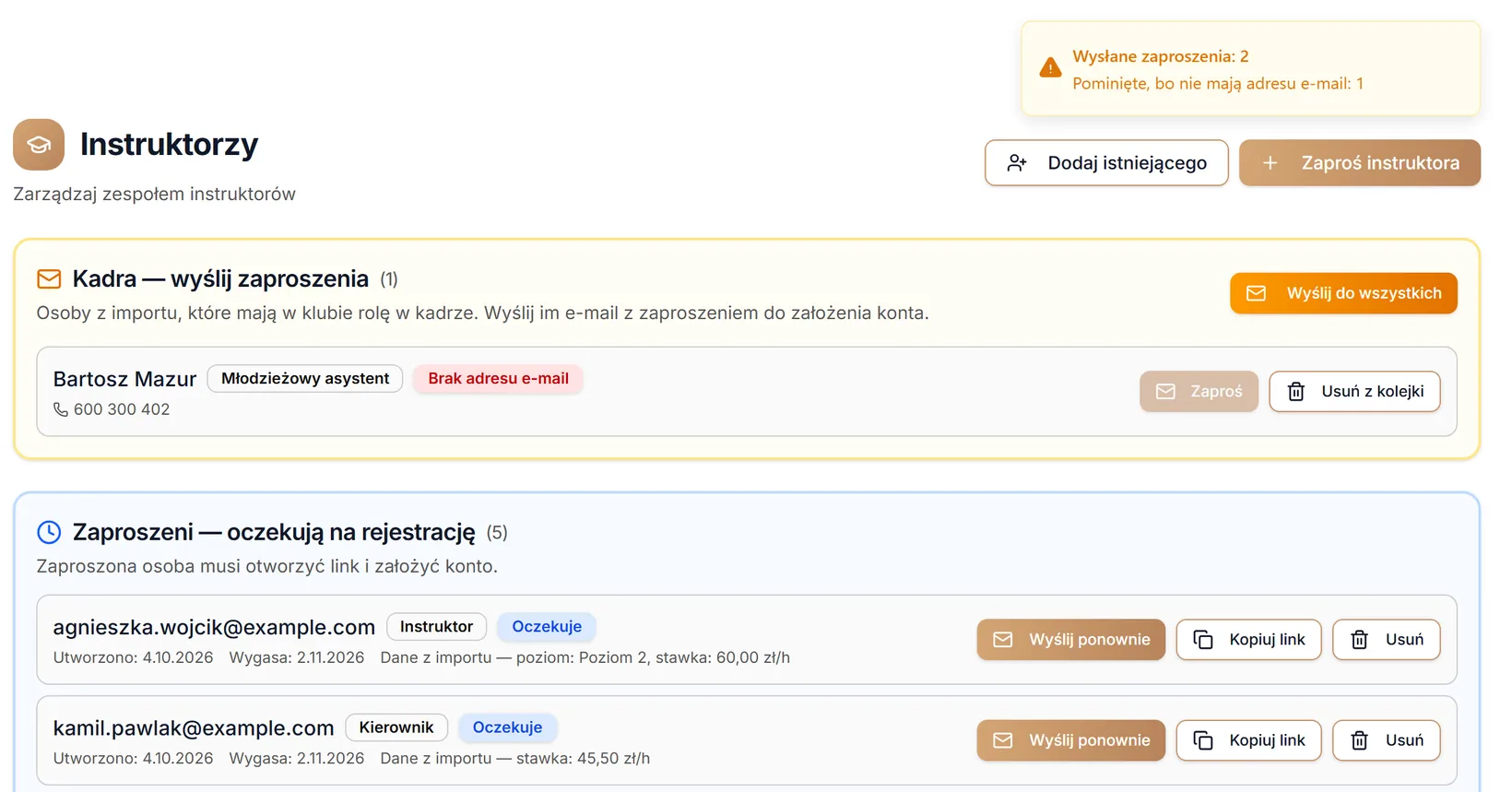Copy invitation link for kamil.pawlak@example.com
The height and width of the screenshot is (792, 1512).
point(1248,740)
